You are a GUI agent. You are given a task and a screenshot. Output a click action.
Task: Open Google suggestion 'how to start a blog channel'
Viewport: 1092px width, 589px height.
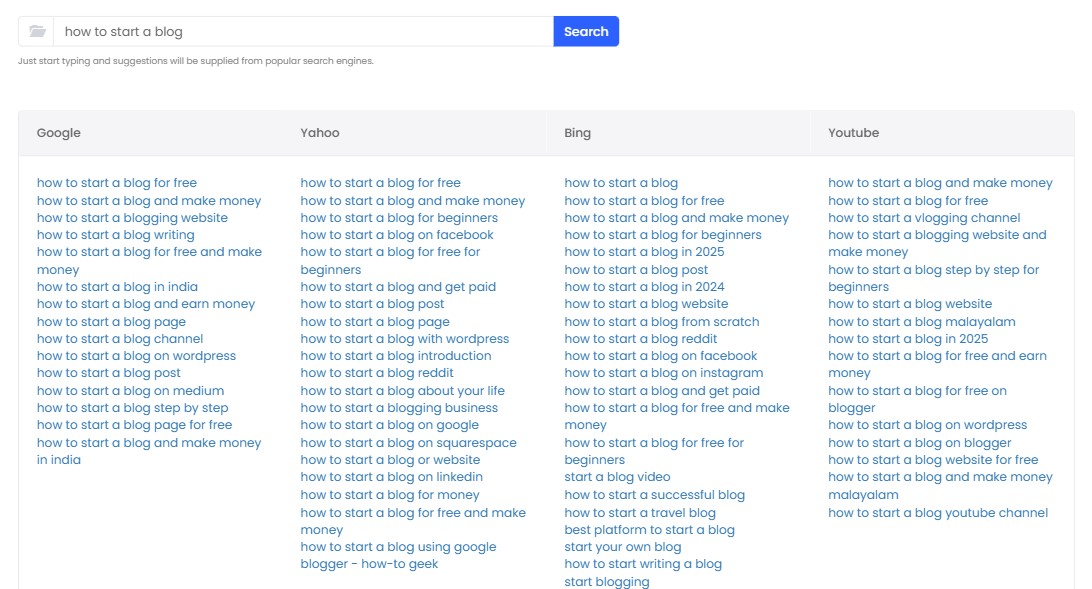pos(120,339)
